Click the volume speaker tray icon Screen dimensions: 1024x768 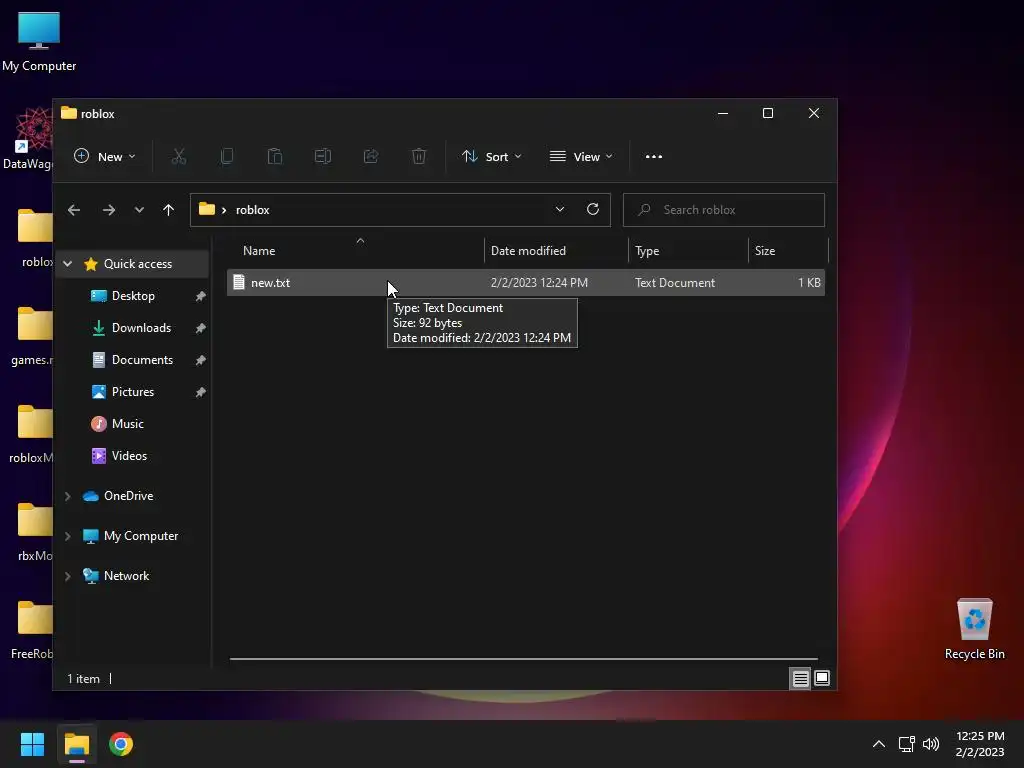coord(931,744)
